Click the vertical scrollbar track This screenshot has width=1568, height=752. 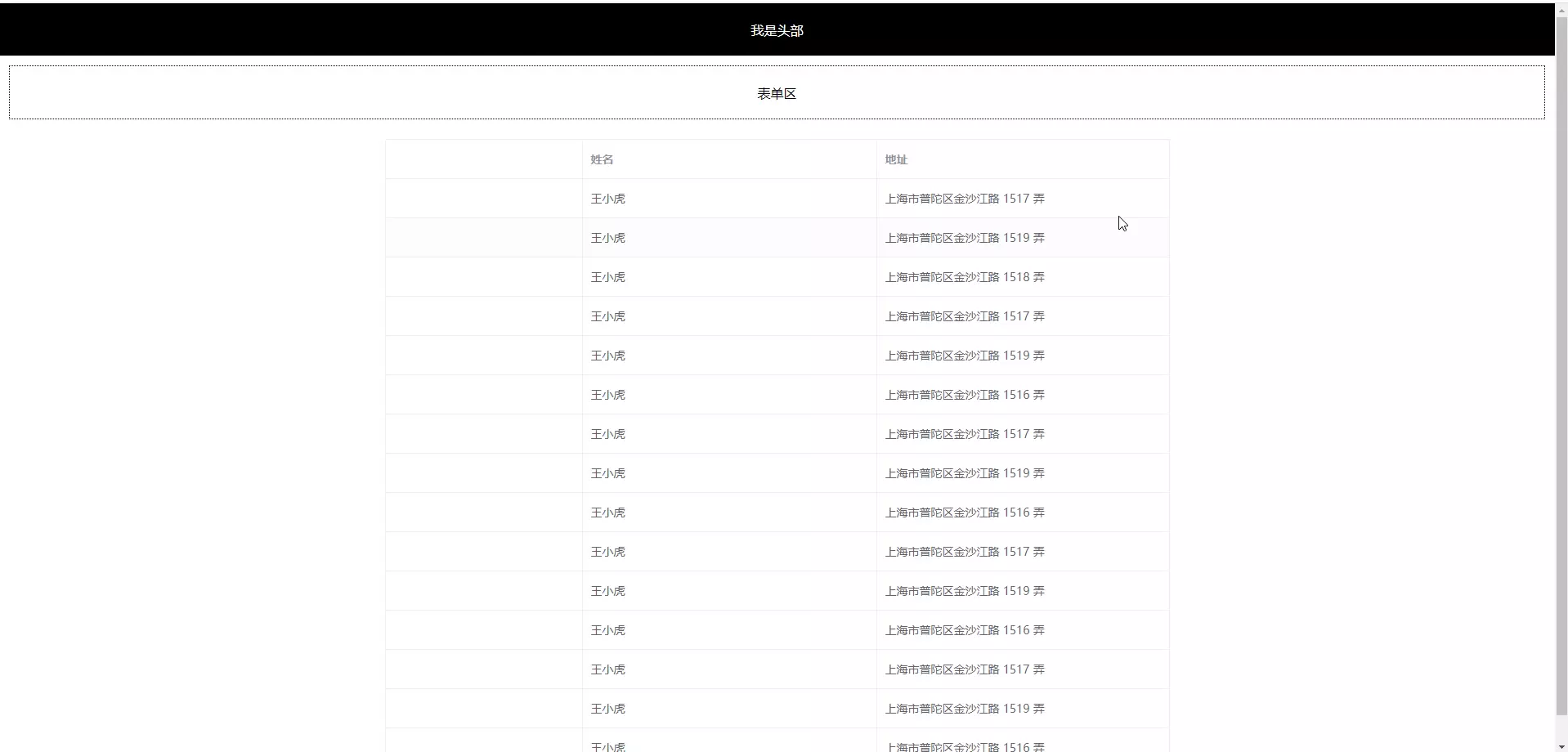[1561, 409]
